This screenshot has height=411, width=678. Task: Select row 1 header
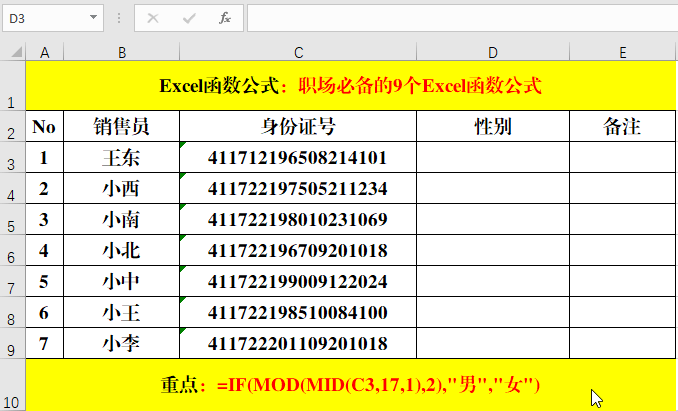pyautogui.click(x=13, y=86)
